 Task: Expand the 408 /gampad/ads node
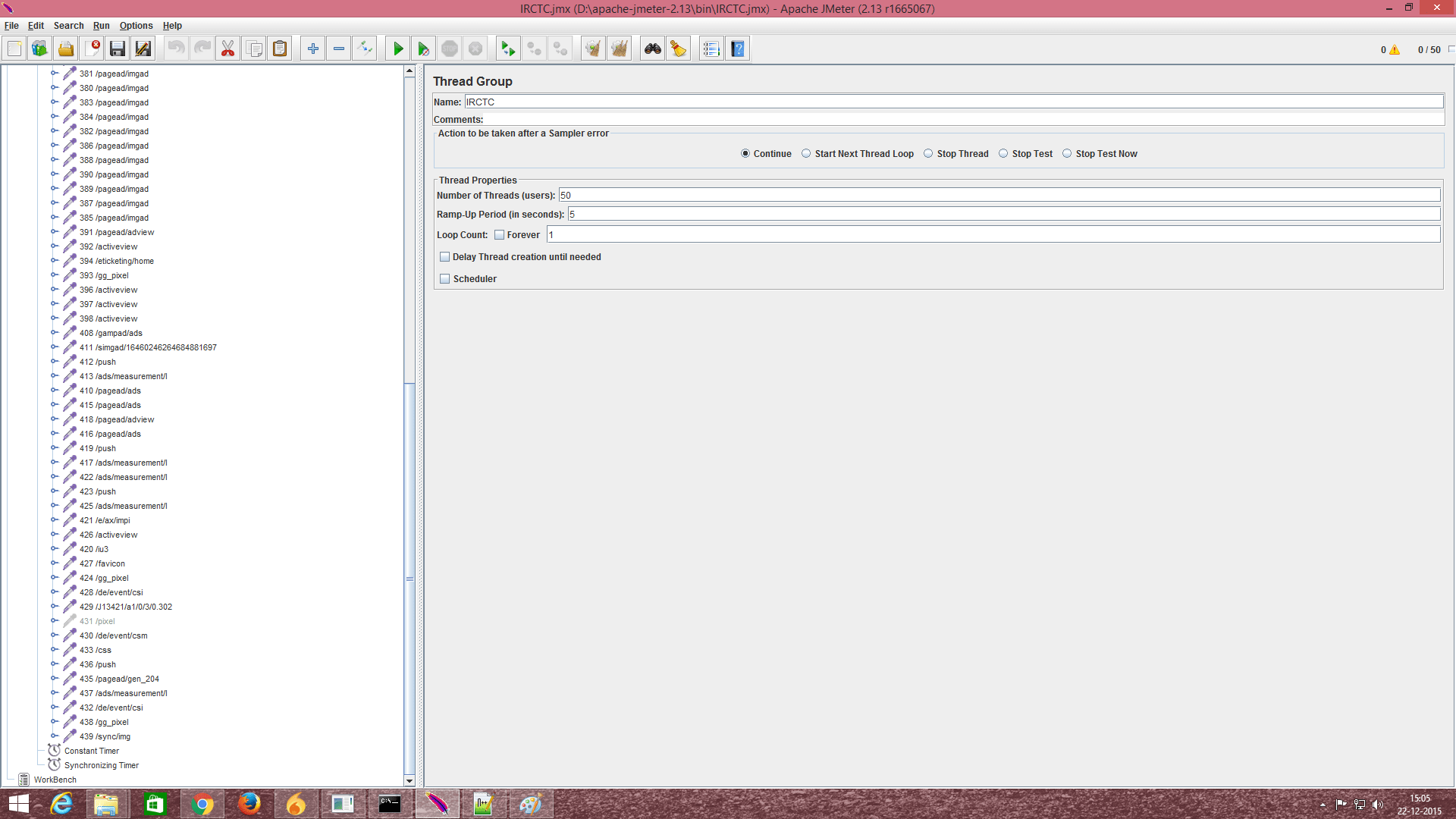coord(55,333)
